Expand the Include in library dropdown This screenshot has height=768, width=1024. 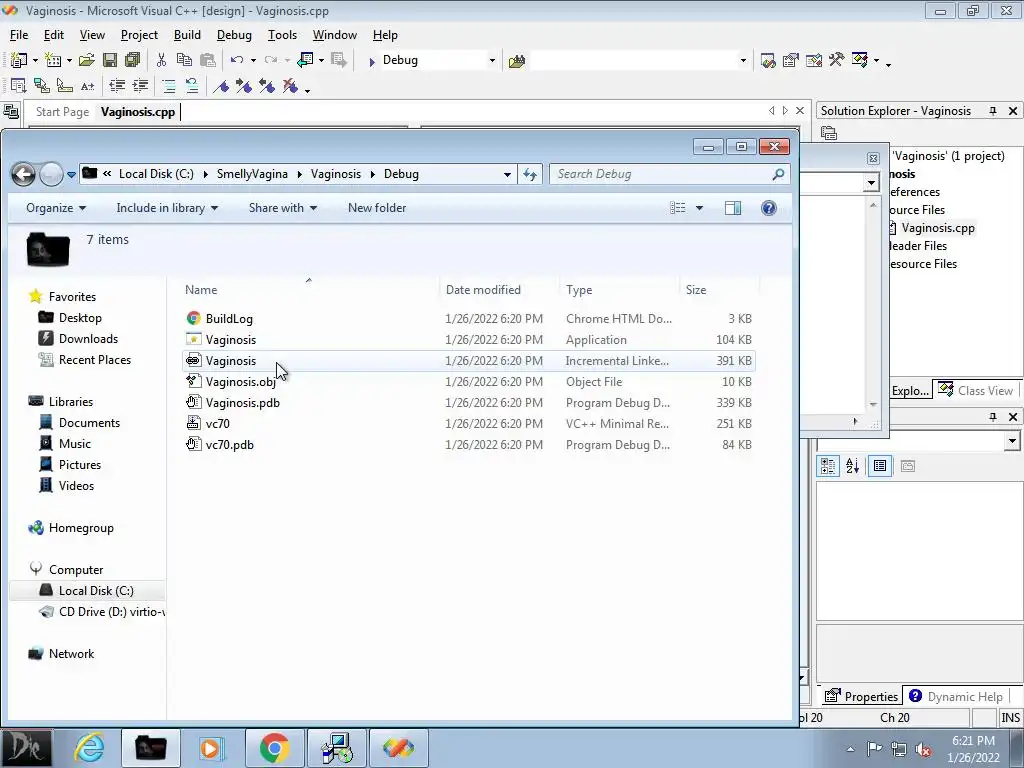(x=167, y=208)
